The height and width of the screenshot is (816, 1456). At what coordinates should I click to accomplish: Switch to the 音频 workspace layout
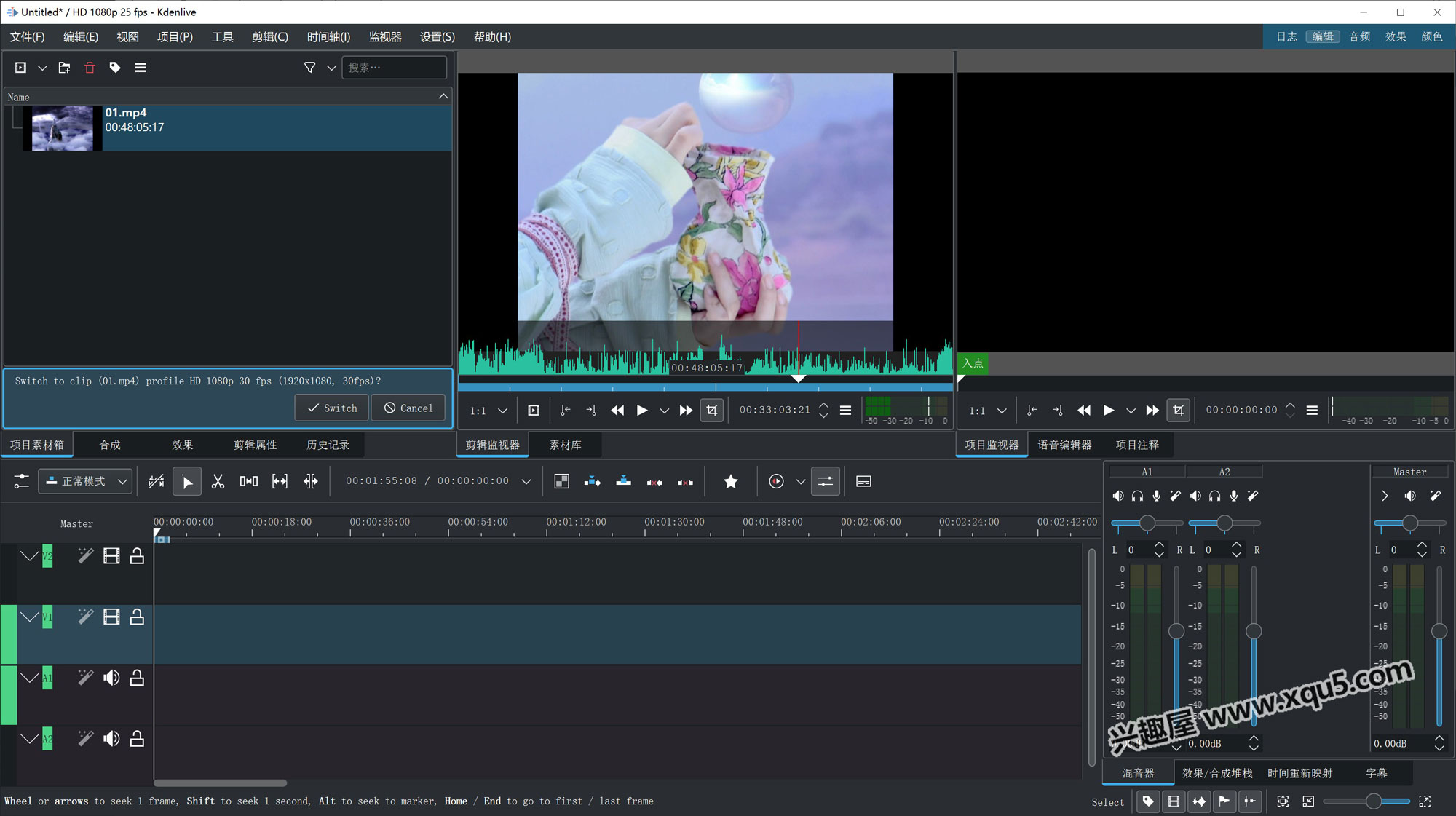(x=1359, y=36)
